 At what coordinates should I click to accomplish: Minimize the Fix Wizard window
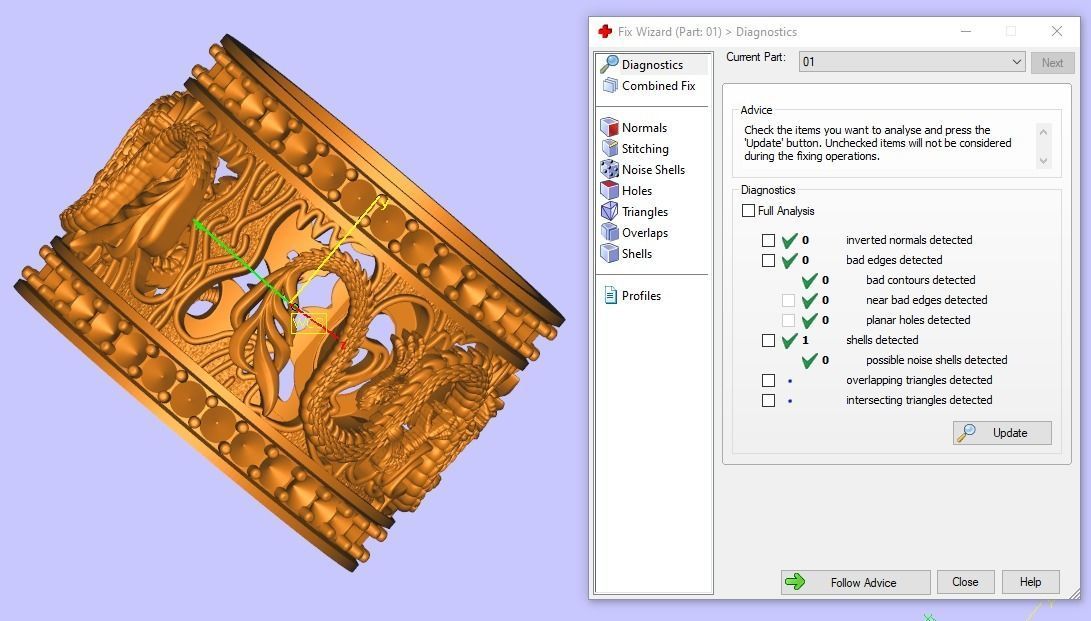(966, 31)
